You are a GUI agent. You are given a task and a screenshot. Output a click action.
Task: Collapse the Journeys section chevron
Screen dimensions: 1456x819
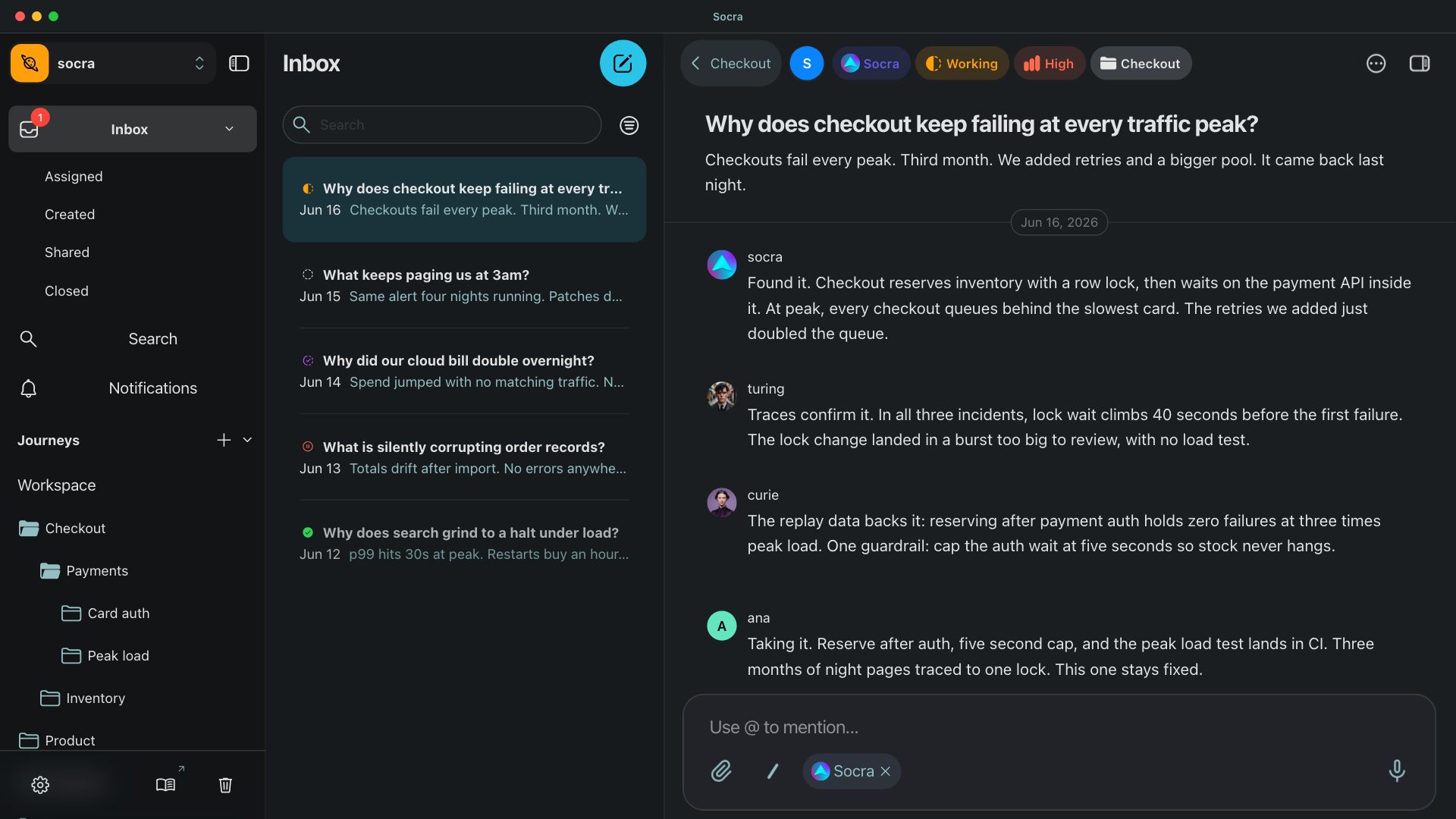point(247,440)
